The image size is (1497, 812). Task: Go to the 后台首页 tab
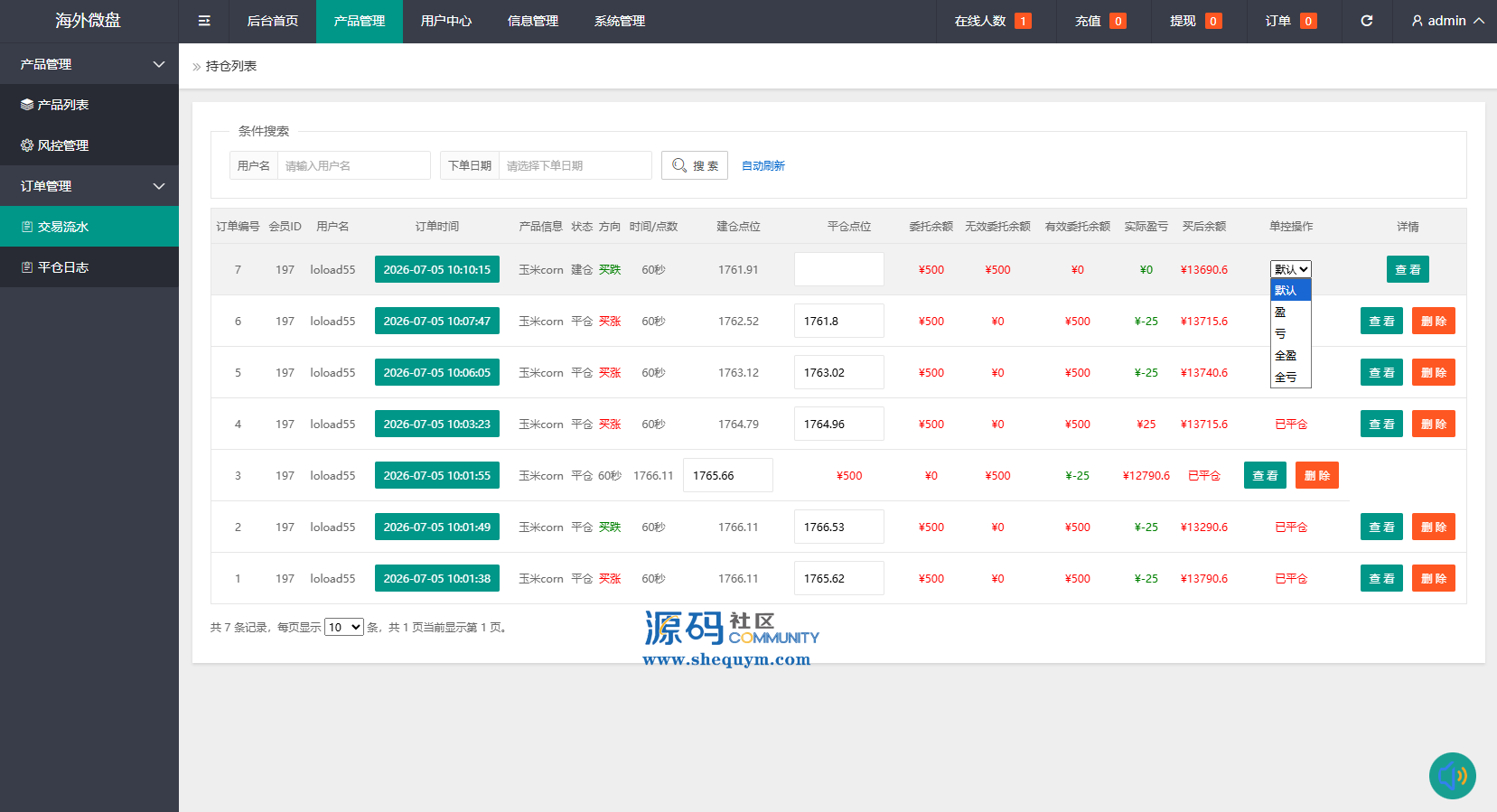point(273,21)
